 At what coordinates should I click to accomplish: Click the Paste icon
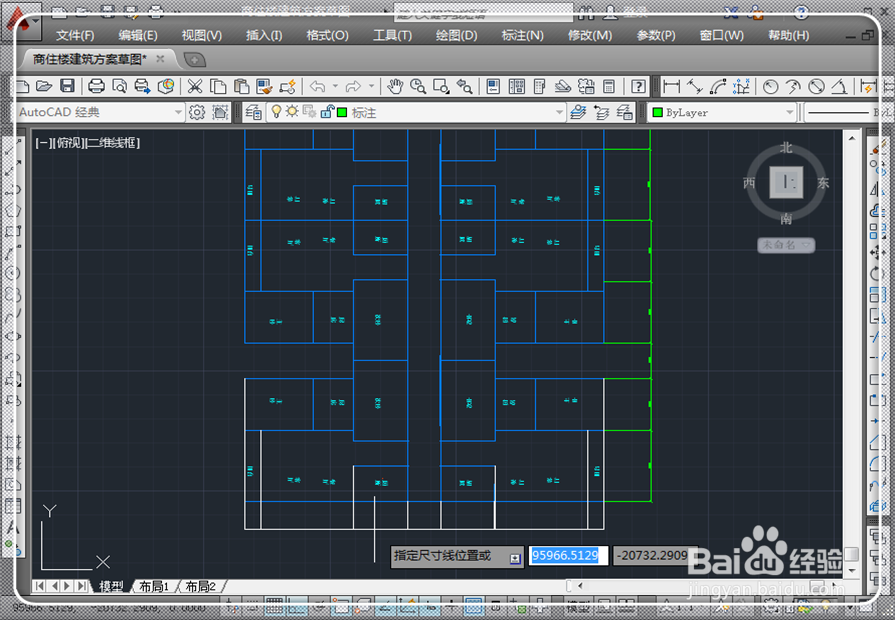pos(241,87)
